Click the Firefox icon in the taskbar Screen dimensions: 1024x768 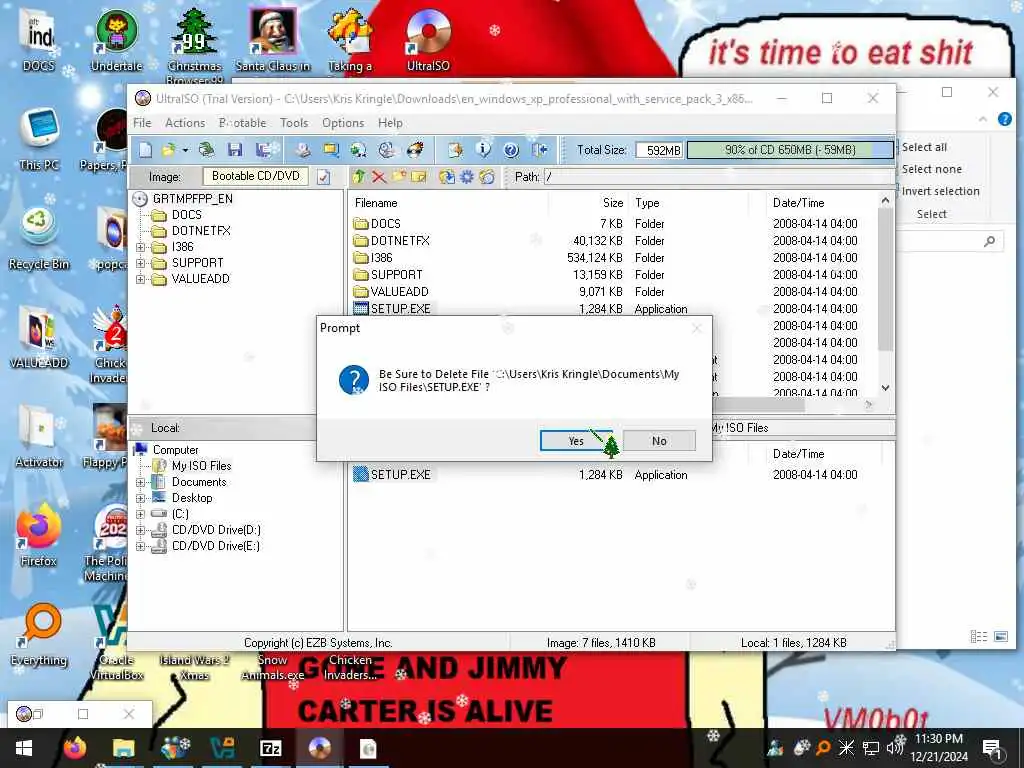(74, 748)
